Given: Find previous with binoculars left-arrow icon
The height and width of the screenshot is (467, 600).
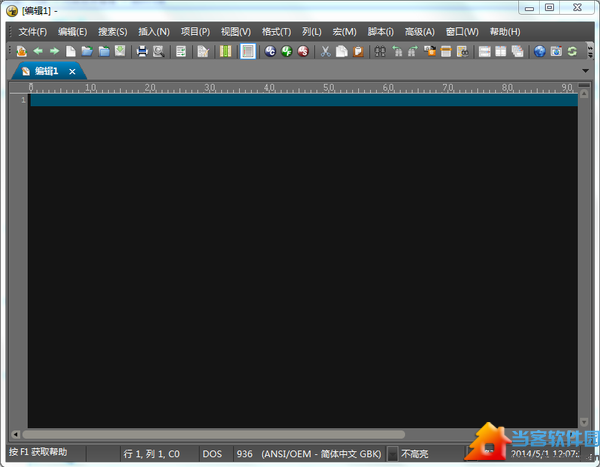Looking at the screenshot, I should point(397,51).
